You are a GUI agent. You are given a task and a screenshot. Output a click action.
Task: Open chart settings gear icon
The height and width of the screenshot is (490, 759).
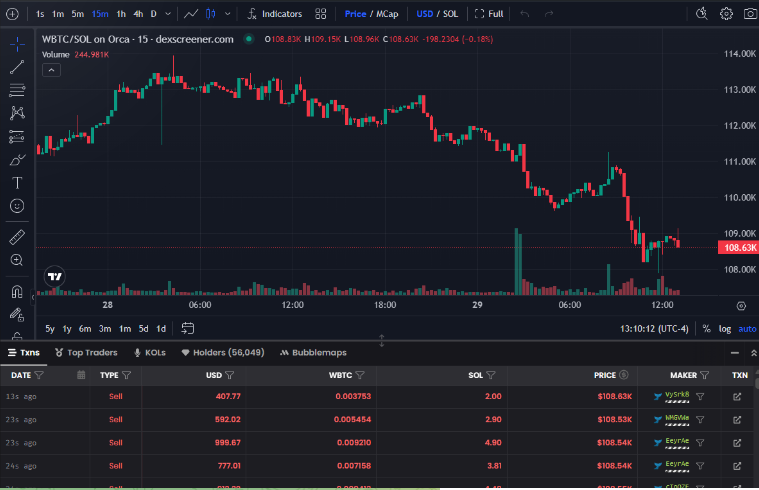[x=726, y=14]
